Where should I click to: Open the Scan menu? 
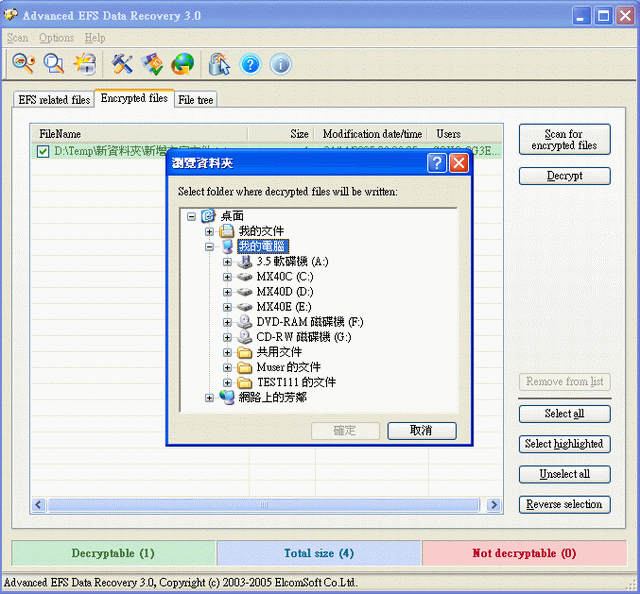(18, 38)
